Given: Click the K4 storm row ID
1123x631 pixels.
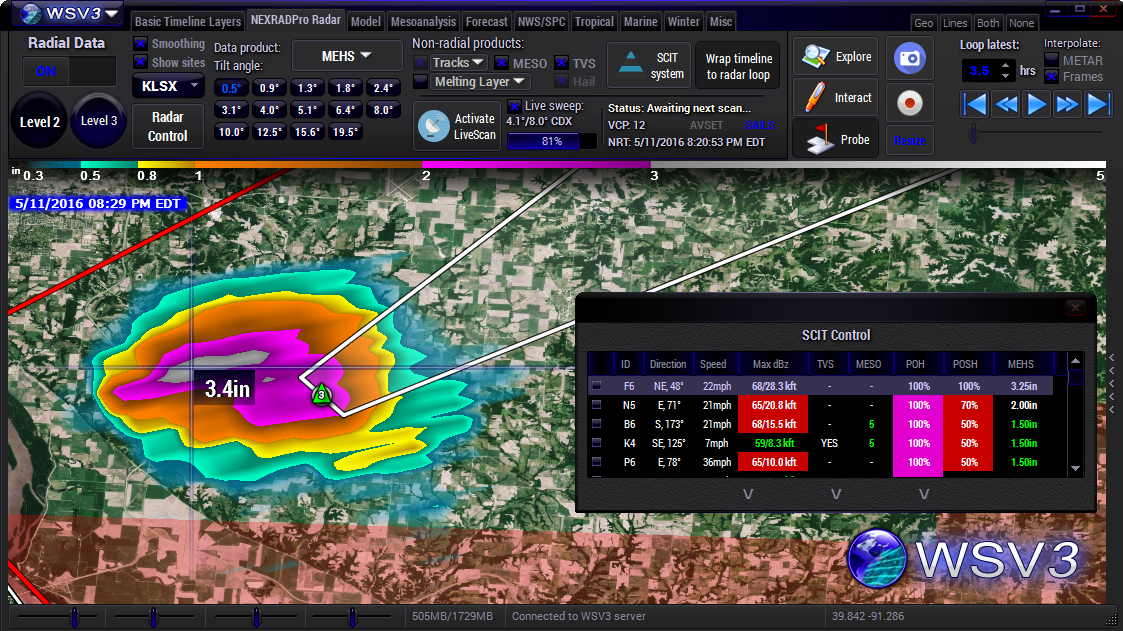Looking at the screenshot, I should [x=629, y=443].
